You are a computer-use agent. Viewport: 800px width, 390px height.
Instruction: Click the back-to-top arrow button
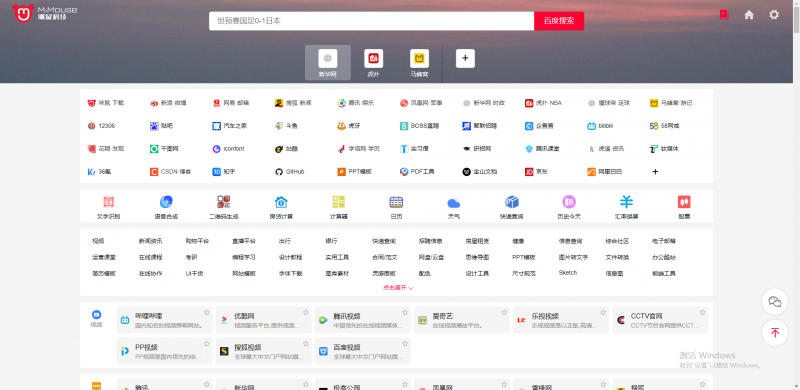click(x=774, y=333)
